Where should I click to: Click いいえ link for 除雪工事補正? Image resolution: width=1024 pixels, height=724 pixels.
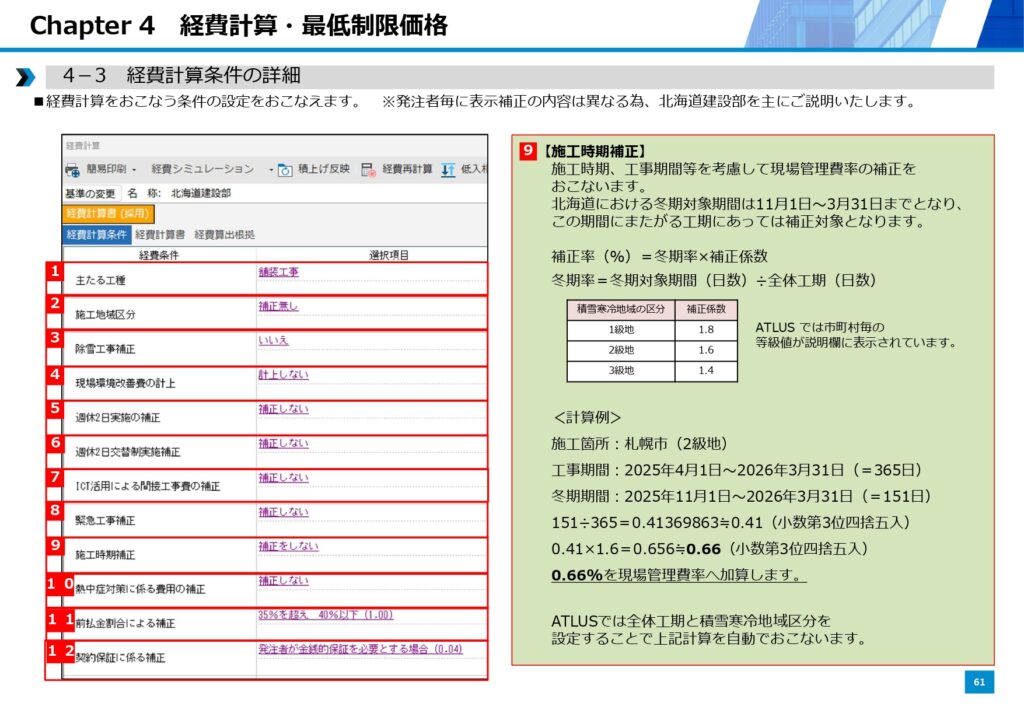pyautogui.click(x=273, y=340)
